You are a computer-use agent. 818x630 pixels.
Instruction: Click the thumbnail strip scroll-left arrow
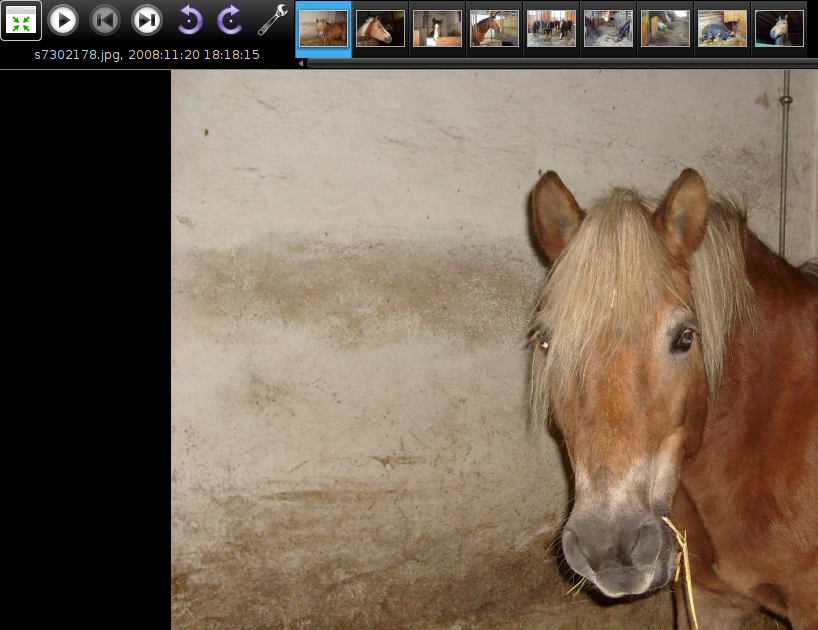coord(301,63)
